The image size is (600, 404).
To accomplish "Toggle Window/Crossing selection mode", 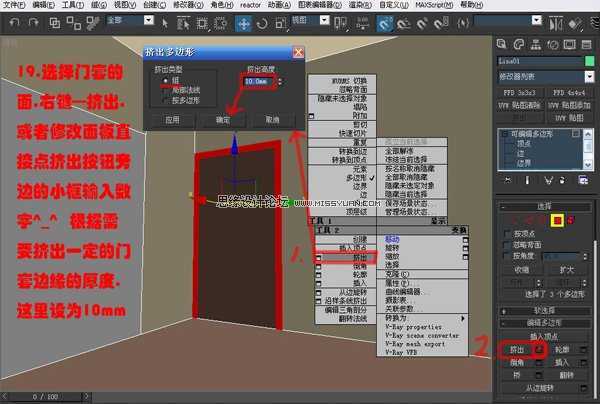I will [220, 23].
